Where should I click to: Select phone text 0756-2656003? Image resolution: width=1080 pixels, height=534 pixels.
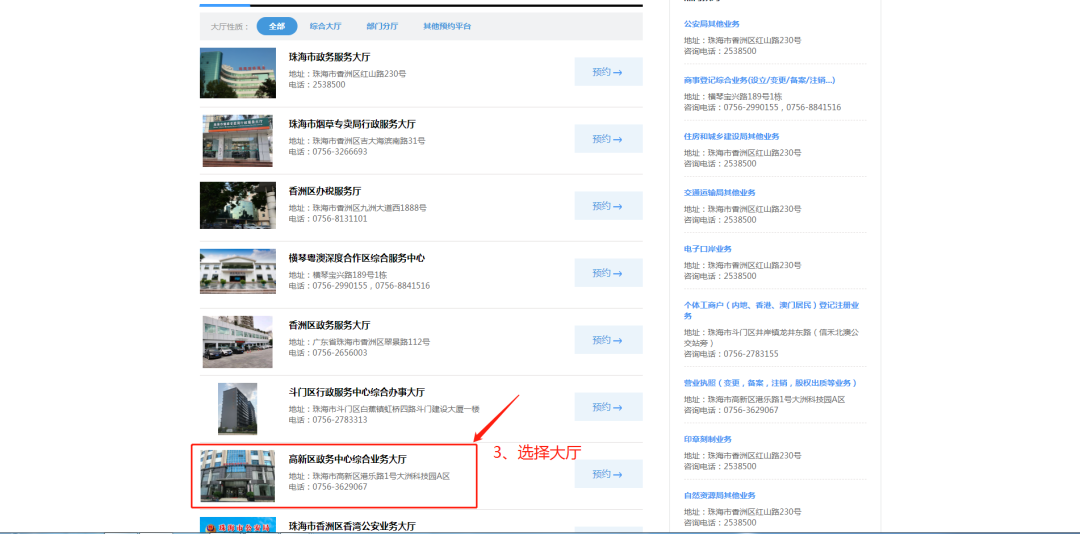pos(340,353)
